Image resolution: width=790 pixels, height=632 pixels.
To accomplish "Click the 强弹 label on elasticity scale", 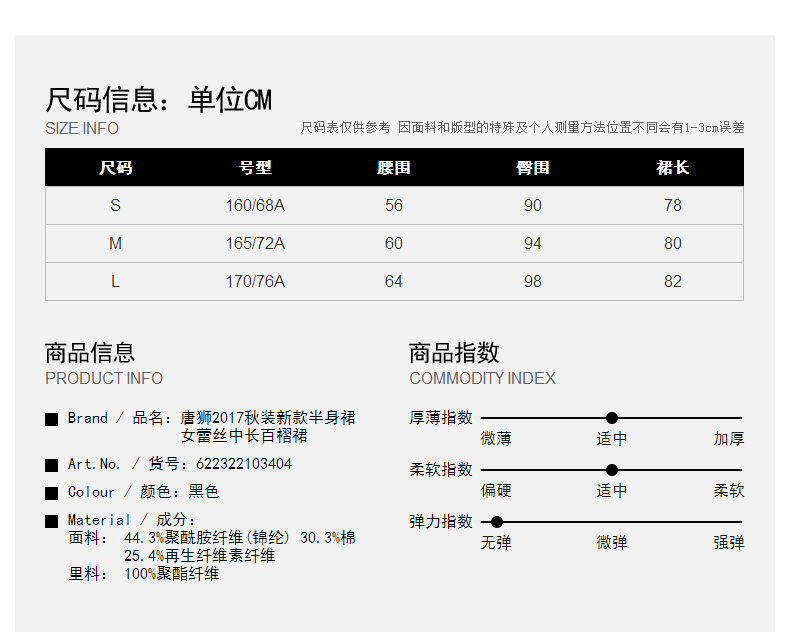I will pyautogui.click(x=728, y=543).
